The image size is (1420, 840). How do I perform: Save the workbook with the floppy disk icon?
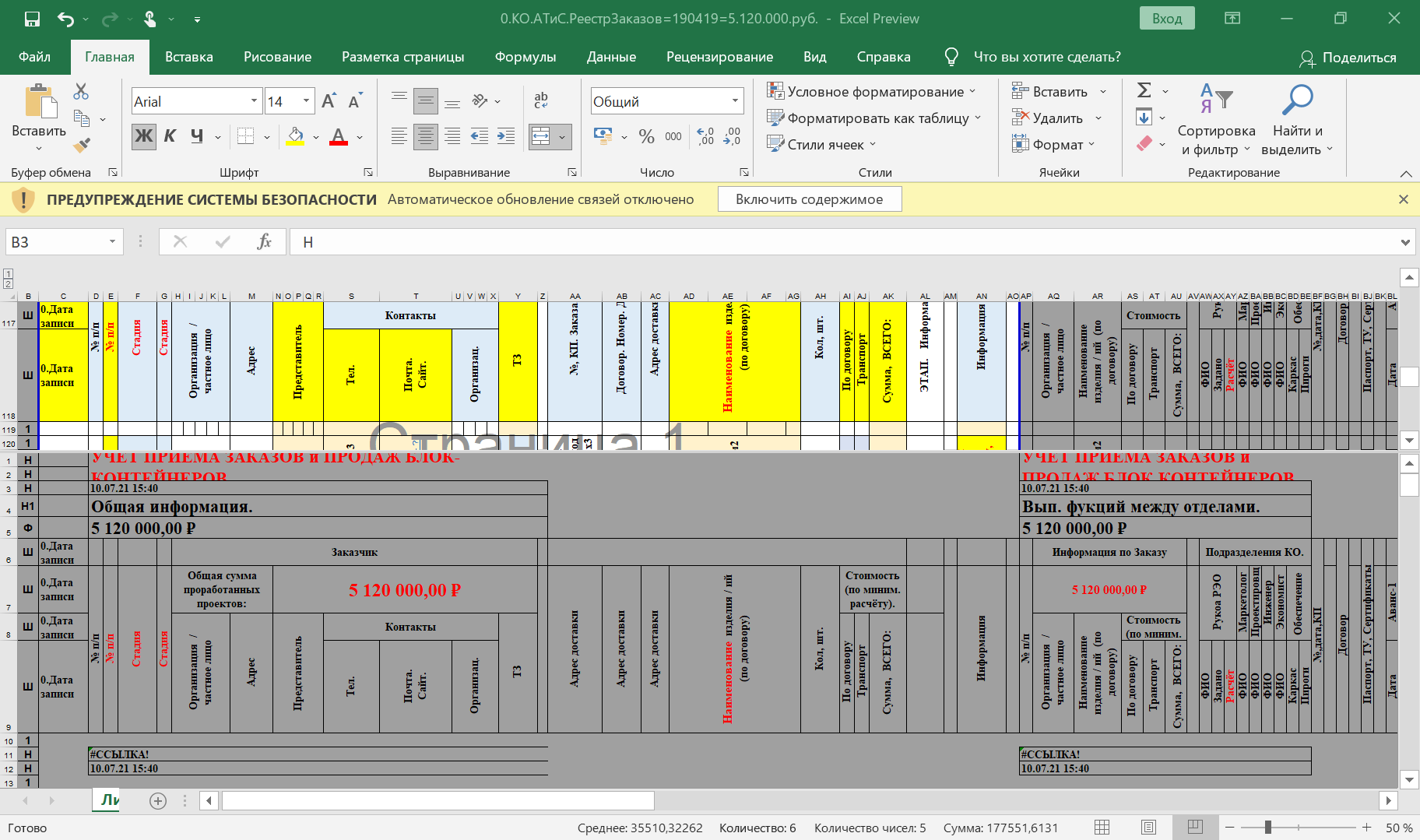point(32,19)
